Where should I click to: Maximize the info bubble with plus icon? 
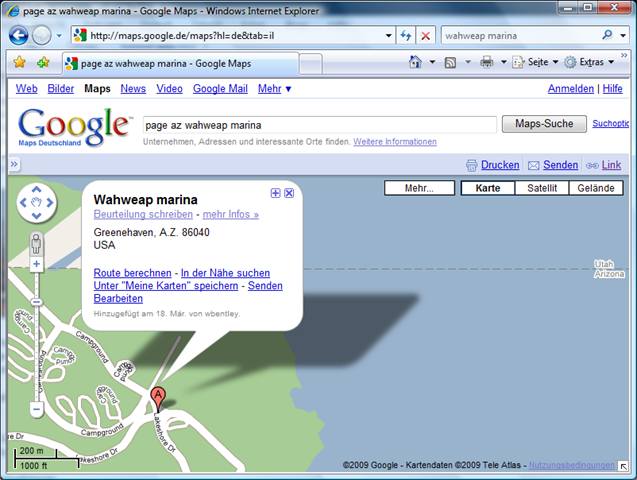(x=275, y=193)
